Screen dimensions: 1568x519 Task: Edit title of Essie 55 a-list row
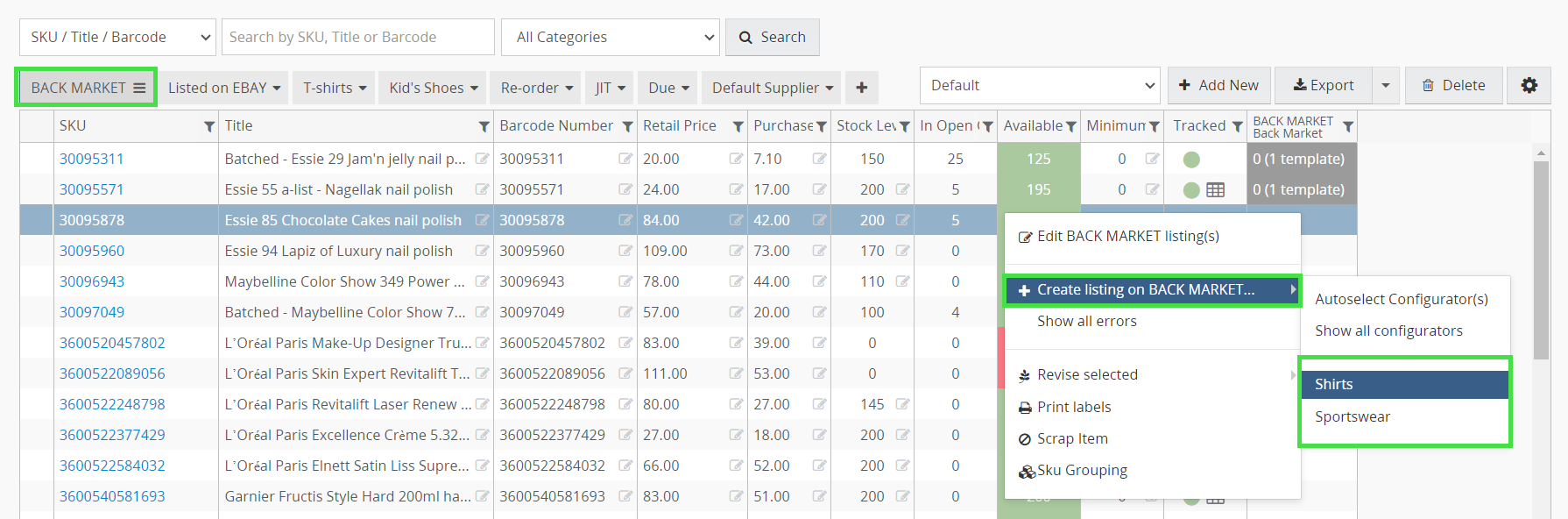482,189
